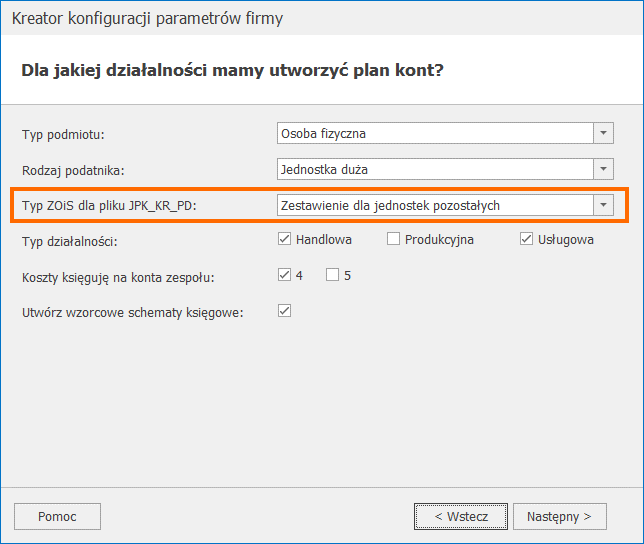Select the Zestawienie dla jednostek pozostałych field
The height and width of the screenshot is (544, 644).
435,205
